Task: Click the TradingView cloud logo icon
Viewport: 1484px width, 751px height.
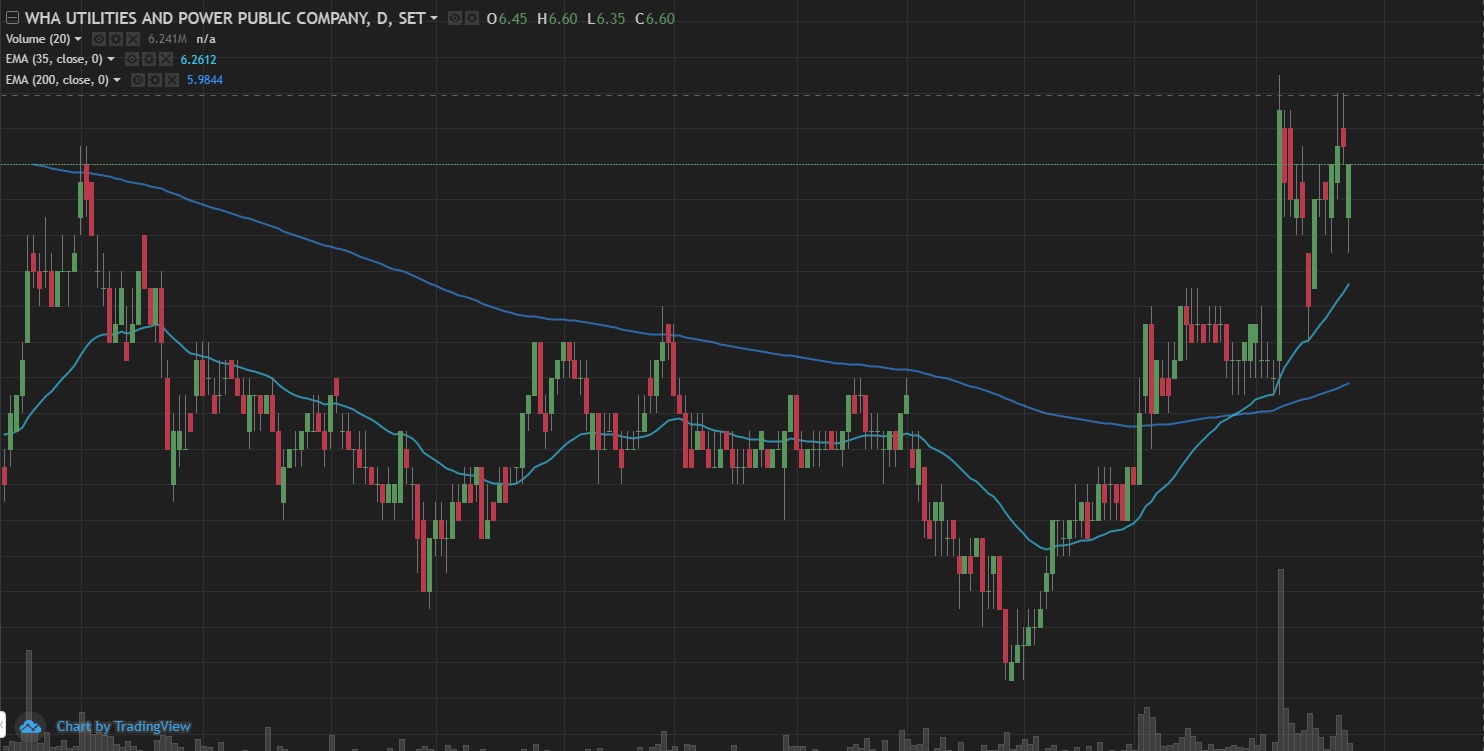Action: tap(30, 727)
